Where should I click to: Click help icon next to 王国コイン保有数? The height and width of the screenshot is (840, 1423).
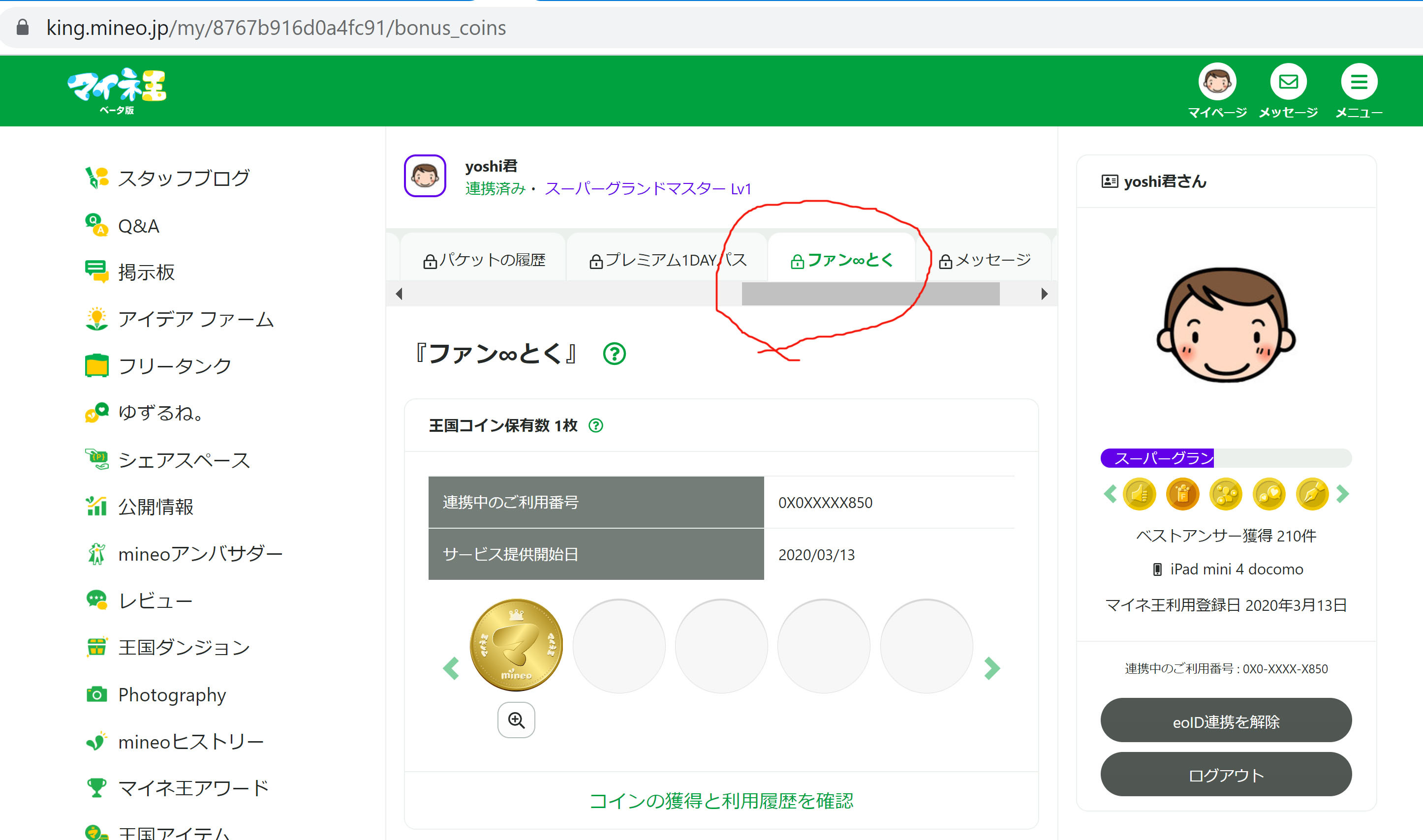(x=596, y=426)
